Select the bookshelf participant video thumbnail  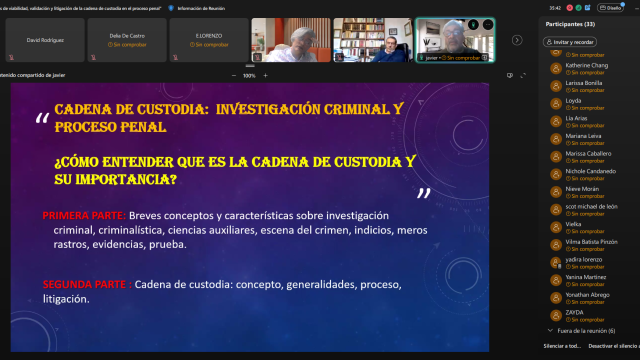pos(373,40)
